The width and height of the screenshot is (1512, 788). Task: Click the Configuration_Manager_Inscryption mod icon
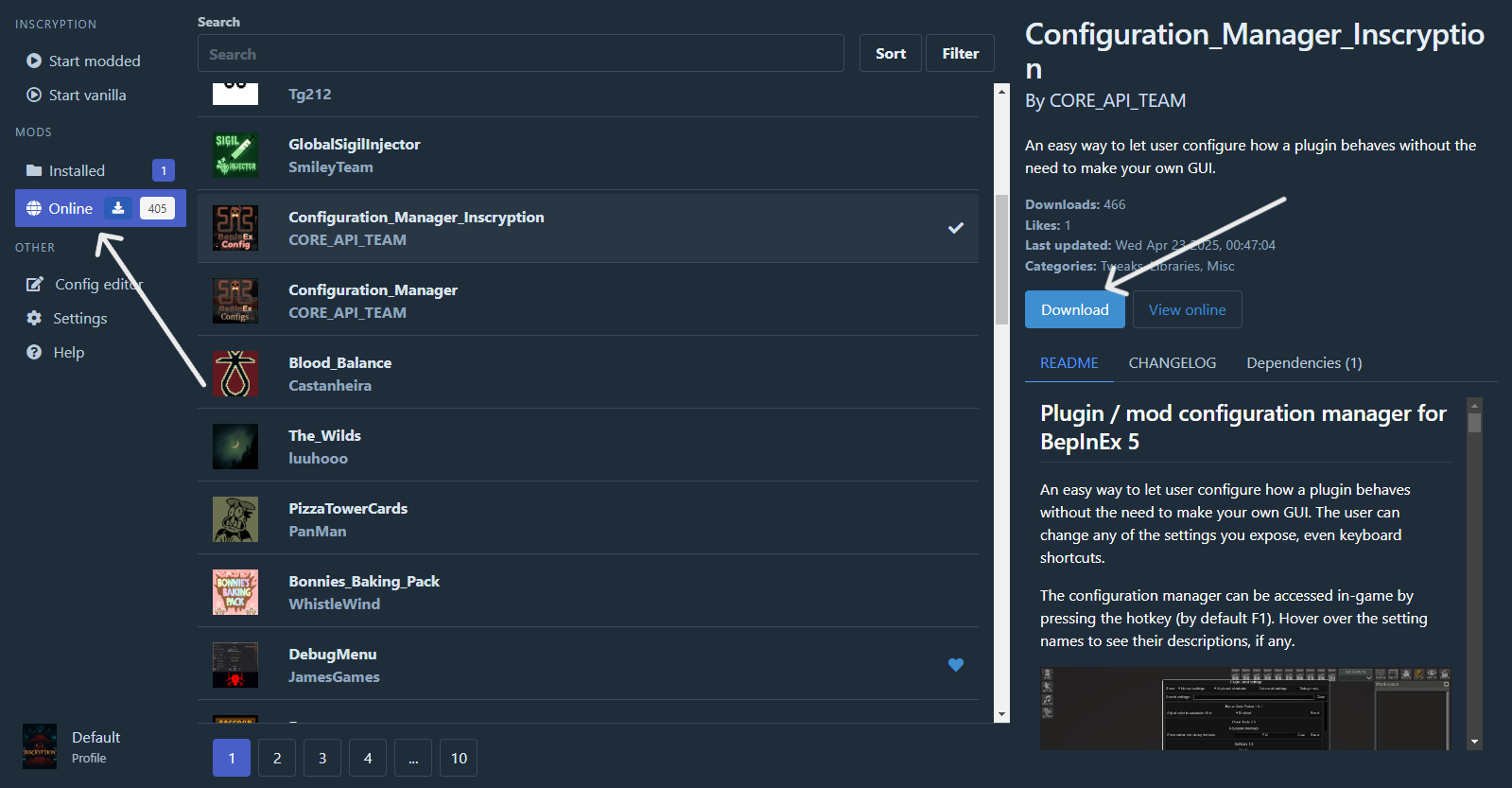pos(235,228)
